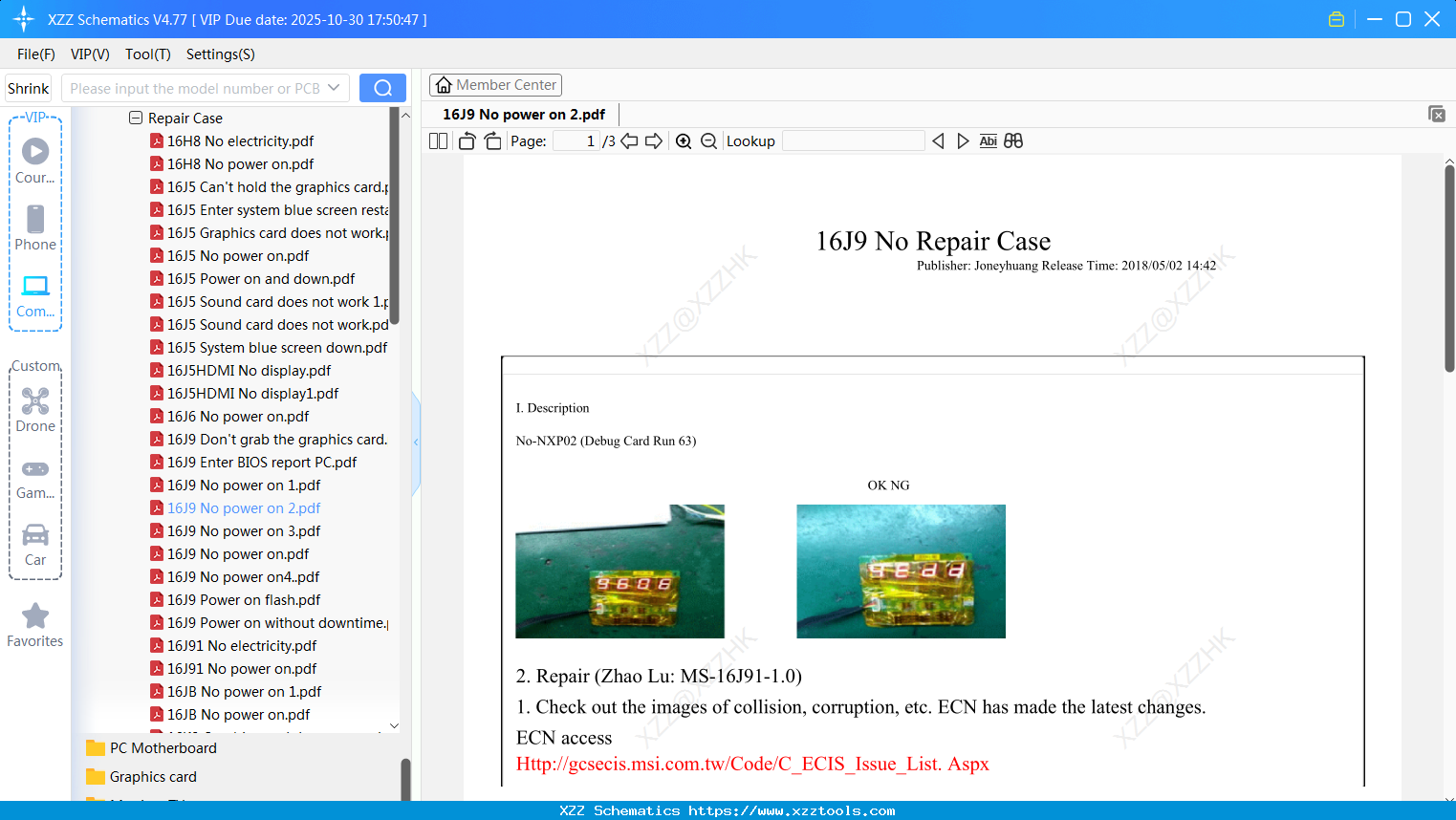1456x820 pixels.
Task: Rotate the PDF page counterclockwise
Action: [x=467, y=141]
